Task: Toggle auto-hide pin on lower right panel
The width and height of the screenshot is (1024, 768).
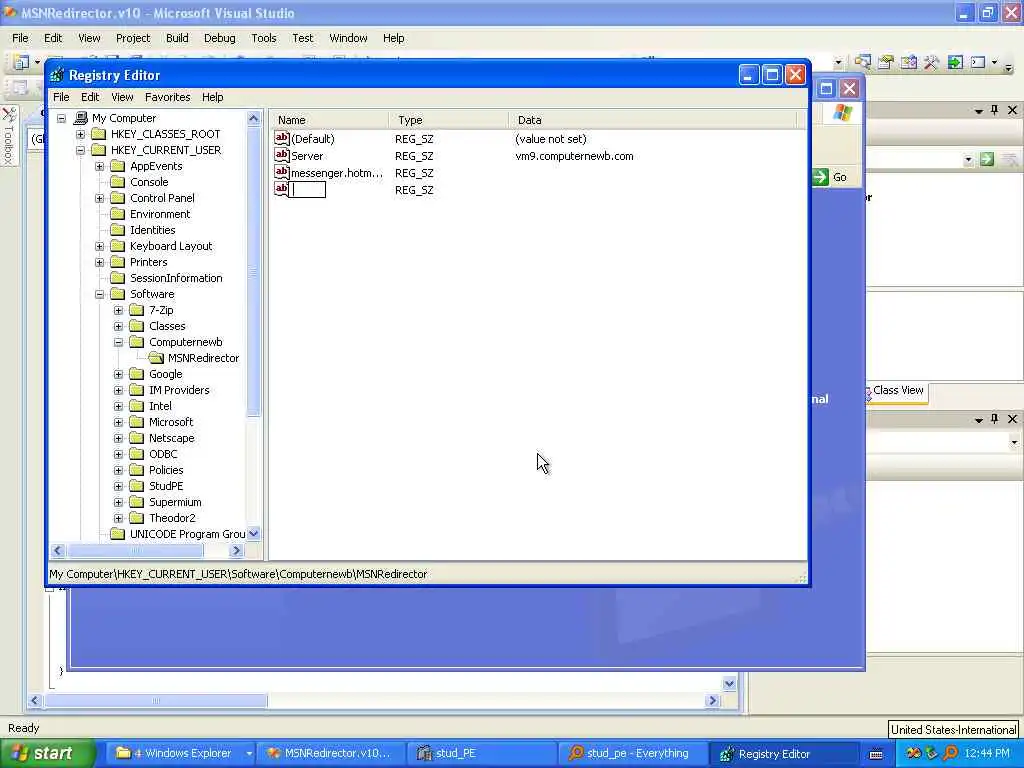Action: point(995,419)
